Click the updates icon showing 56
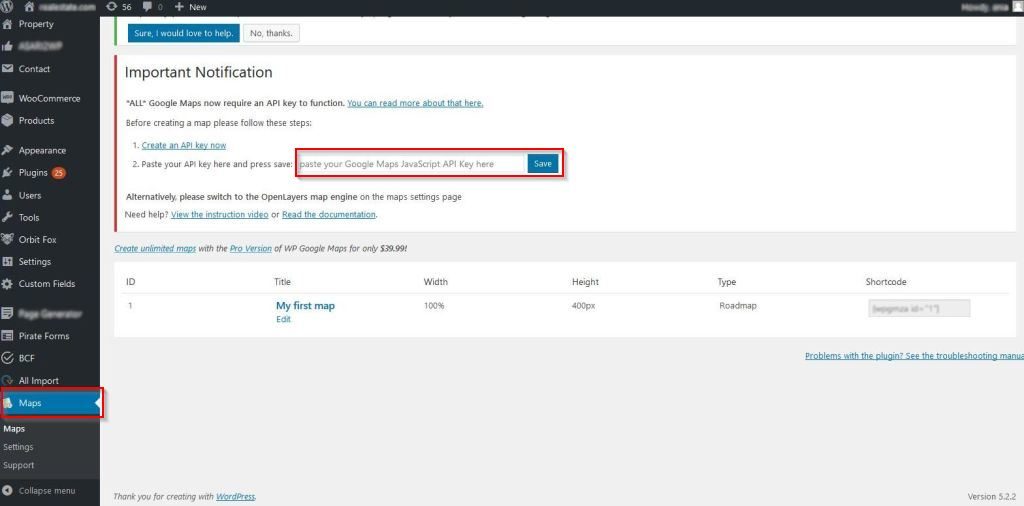This screenshot has width=1024, height=506. click(x=111, y=7)
